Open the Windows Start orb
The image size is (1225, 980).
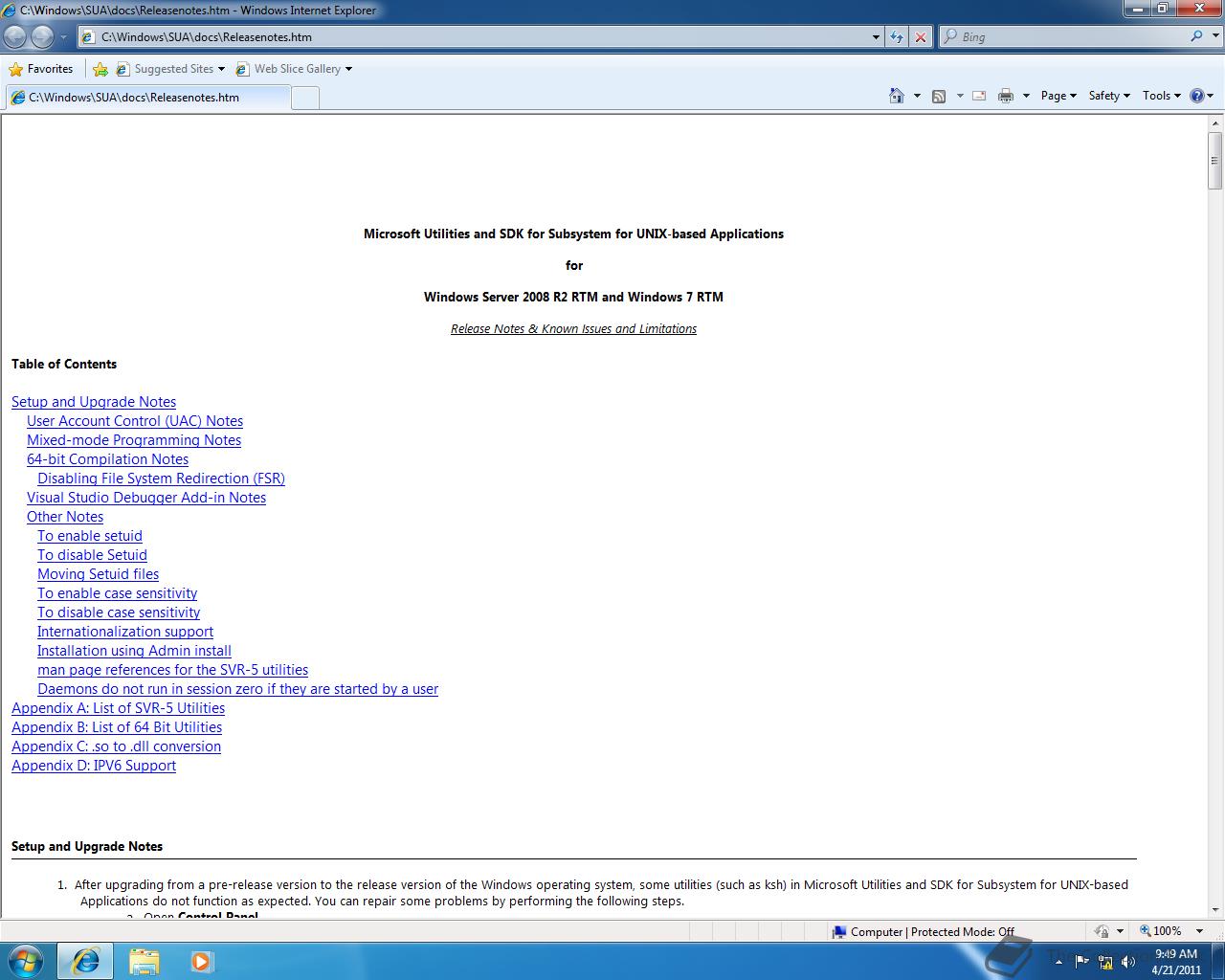[26, 961]
